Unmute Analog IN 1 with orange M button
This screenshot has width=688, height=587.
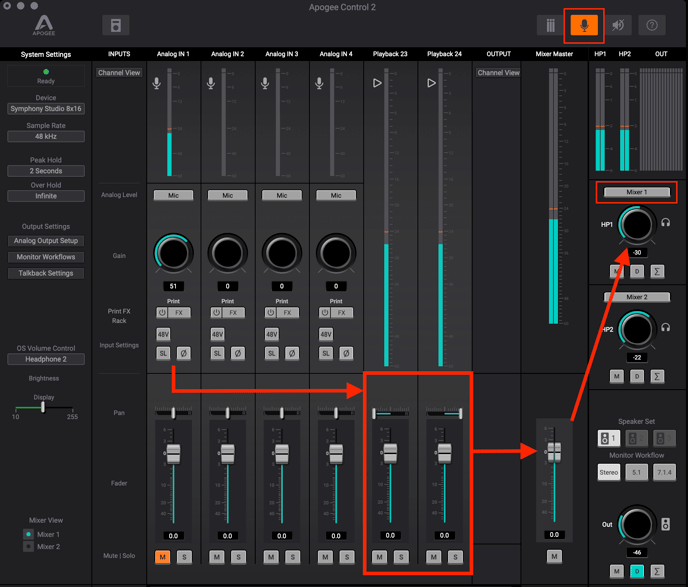tap(162, 557)
